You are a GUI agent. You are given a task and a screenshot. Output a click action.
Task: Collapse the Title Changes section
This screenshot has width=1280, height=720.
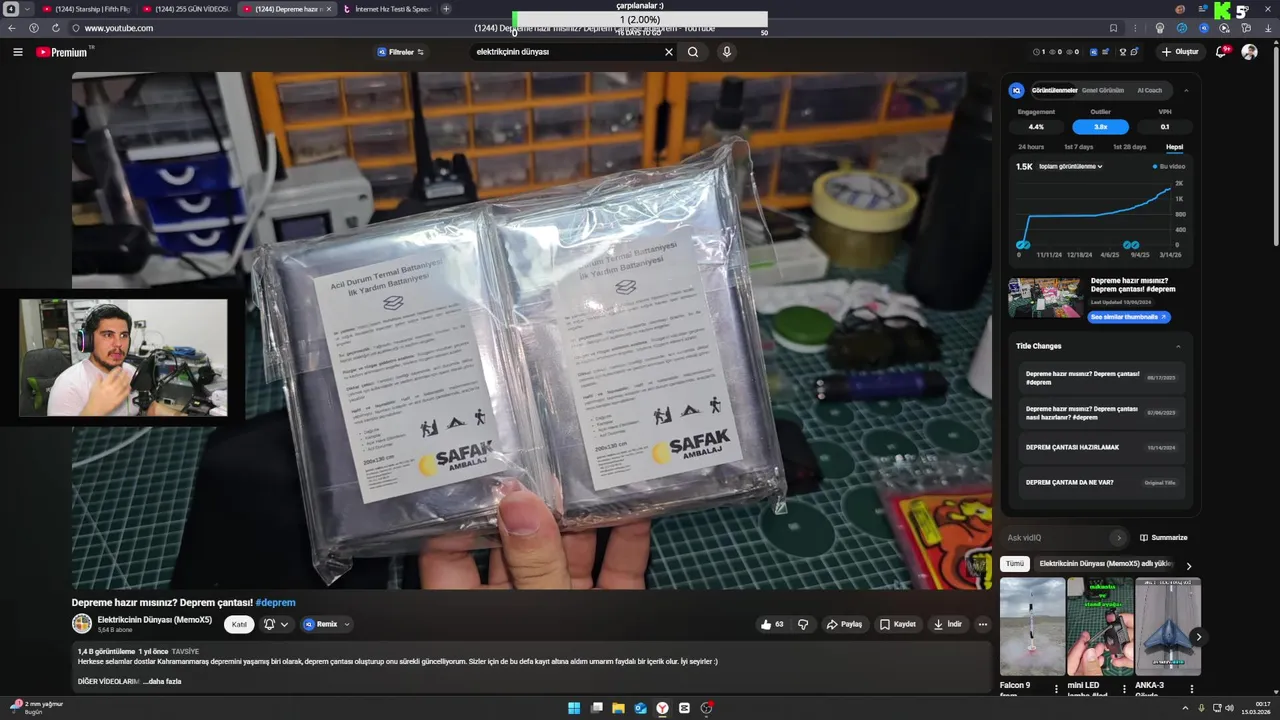tap(1178, 346)
